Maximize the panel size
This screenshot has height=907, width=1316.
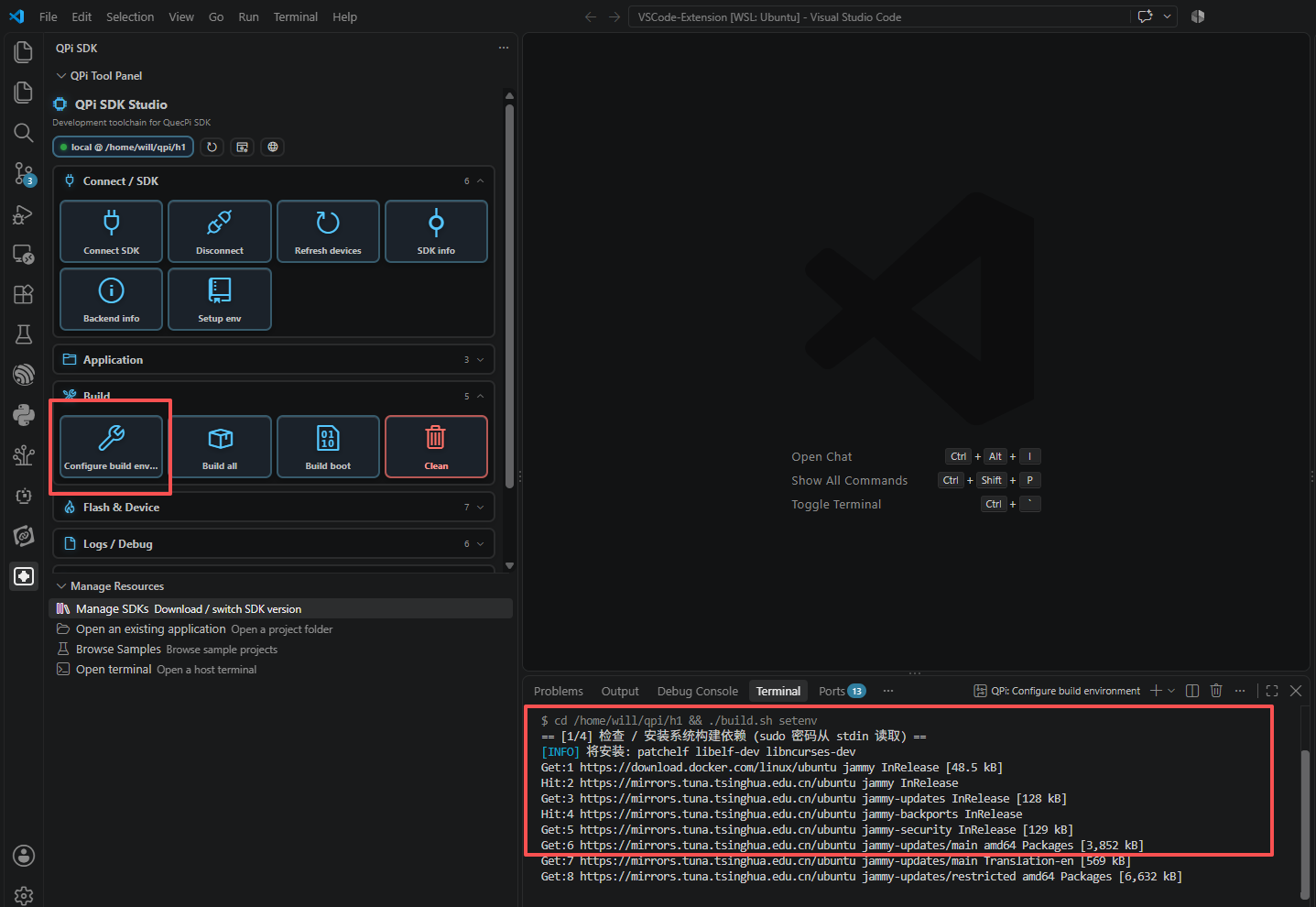tap(1272, 691)
